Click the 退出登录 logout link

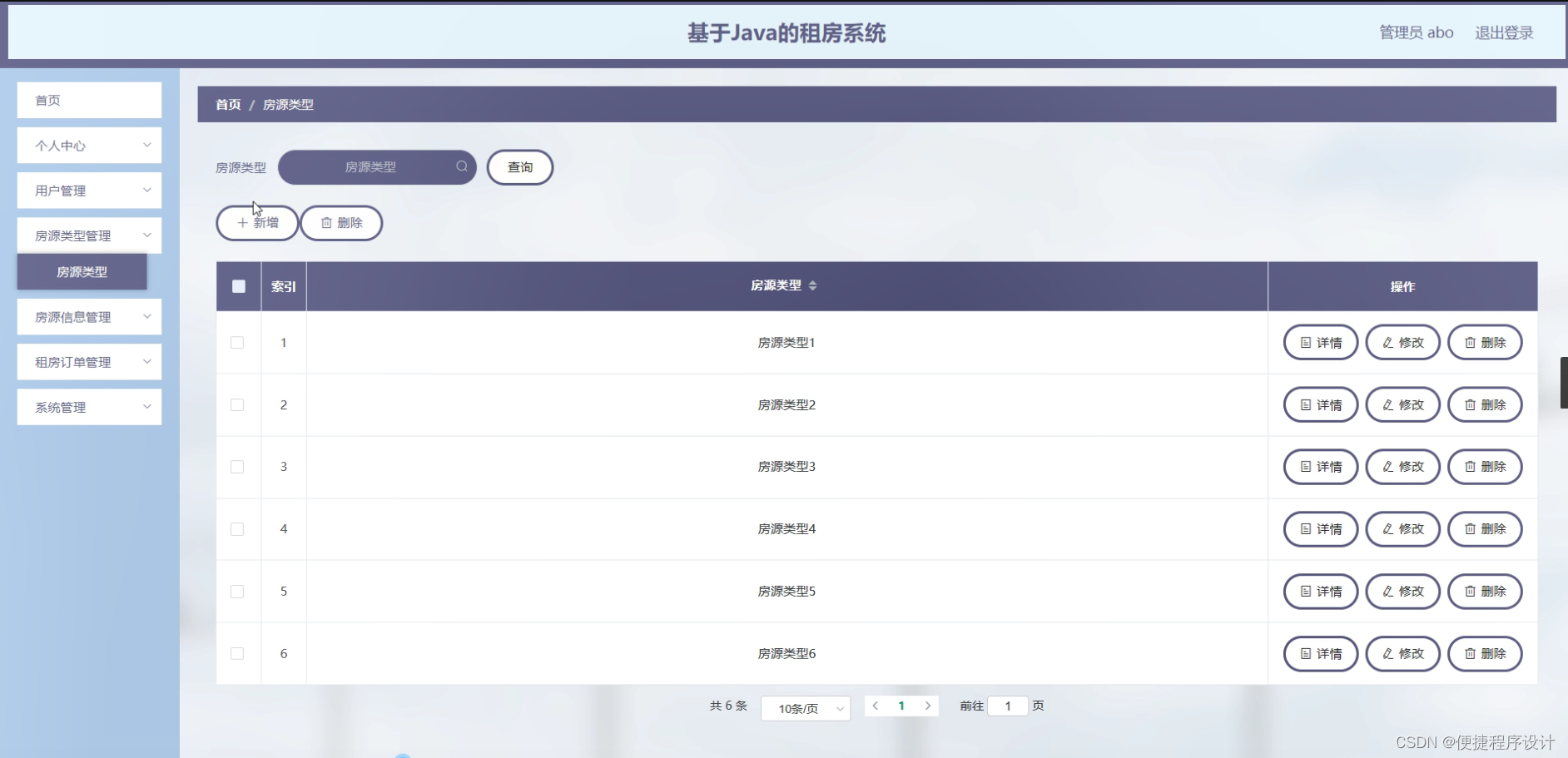click(1504, 32)
